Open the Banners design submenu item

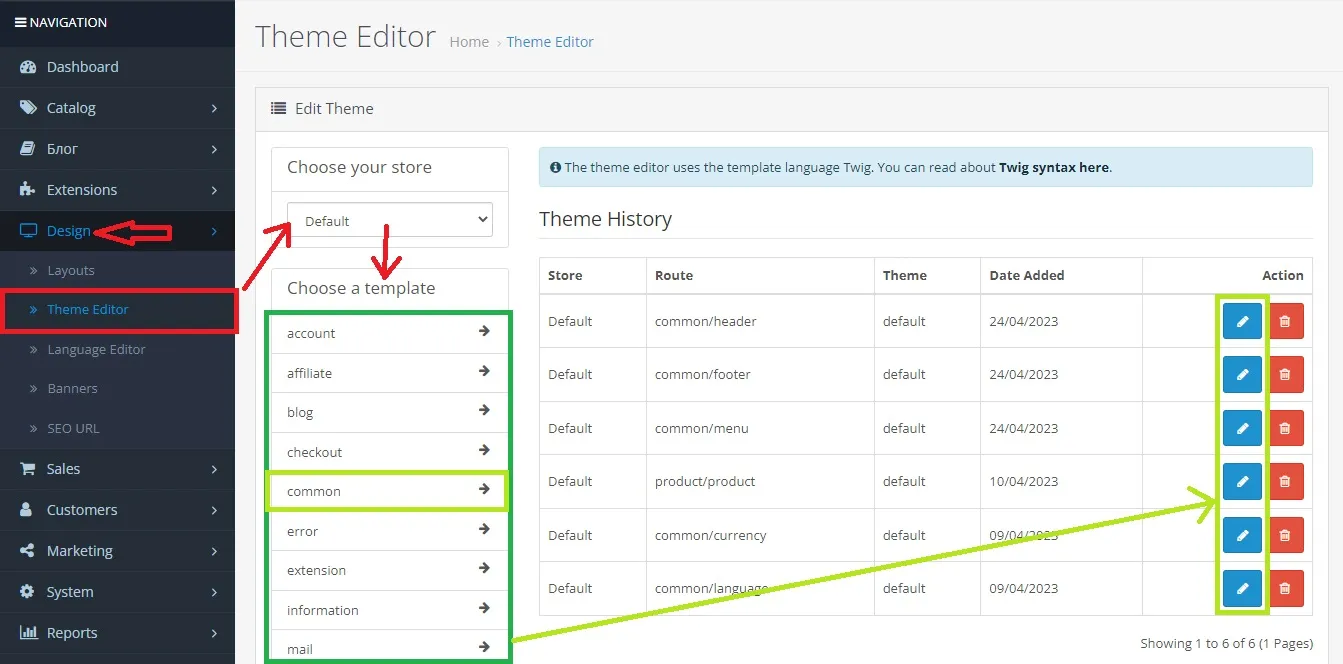72,389
